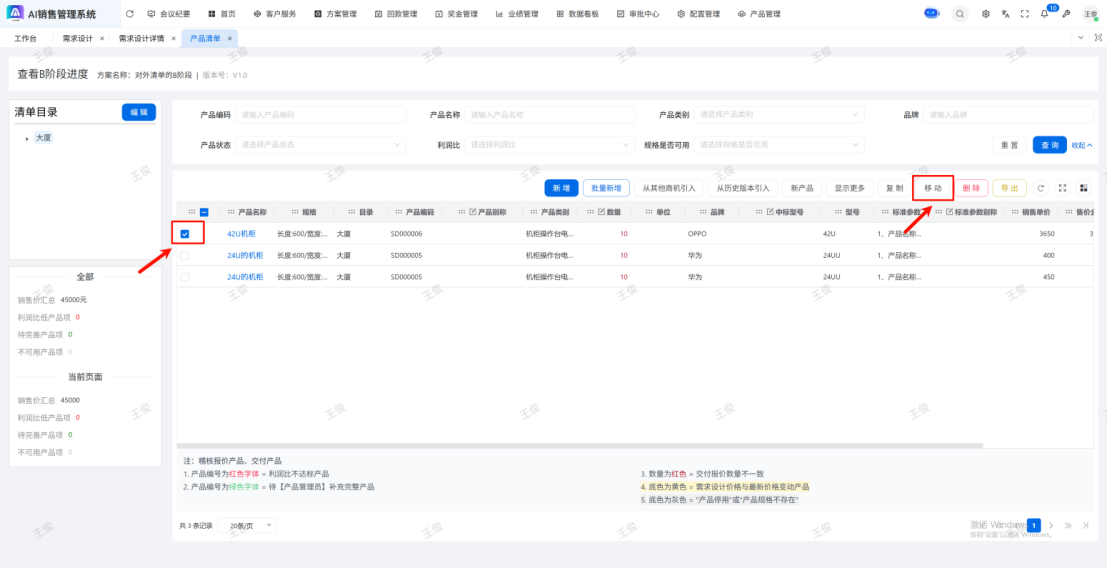Viewport: 1108px width, 569px height.
Task: Click the wrench tool icon in header
Action: pyautogui.click(x=1066, y=14)
